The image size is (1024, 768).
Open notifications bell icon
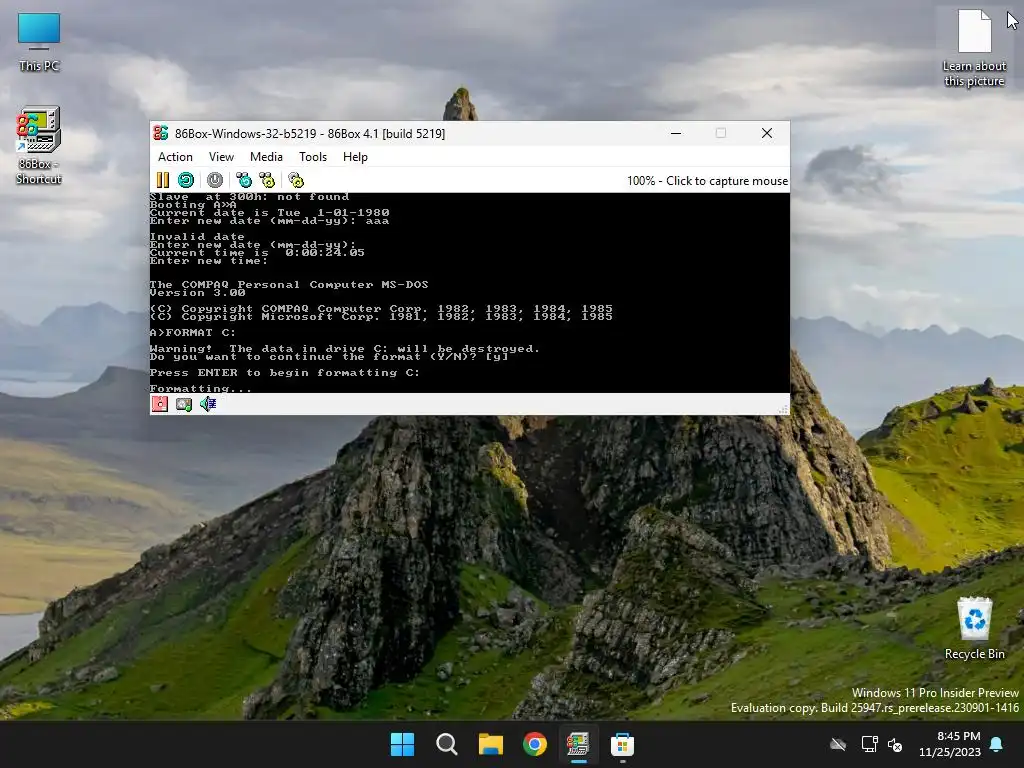pyautogui.click(x=997, y=744)
